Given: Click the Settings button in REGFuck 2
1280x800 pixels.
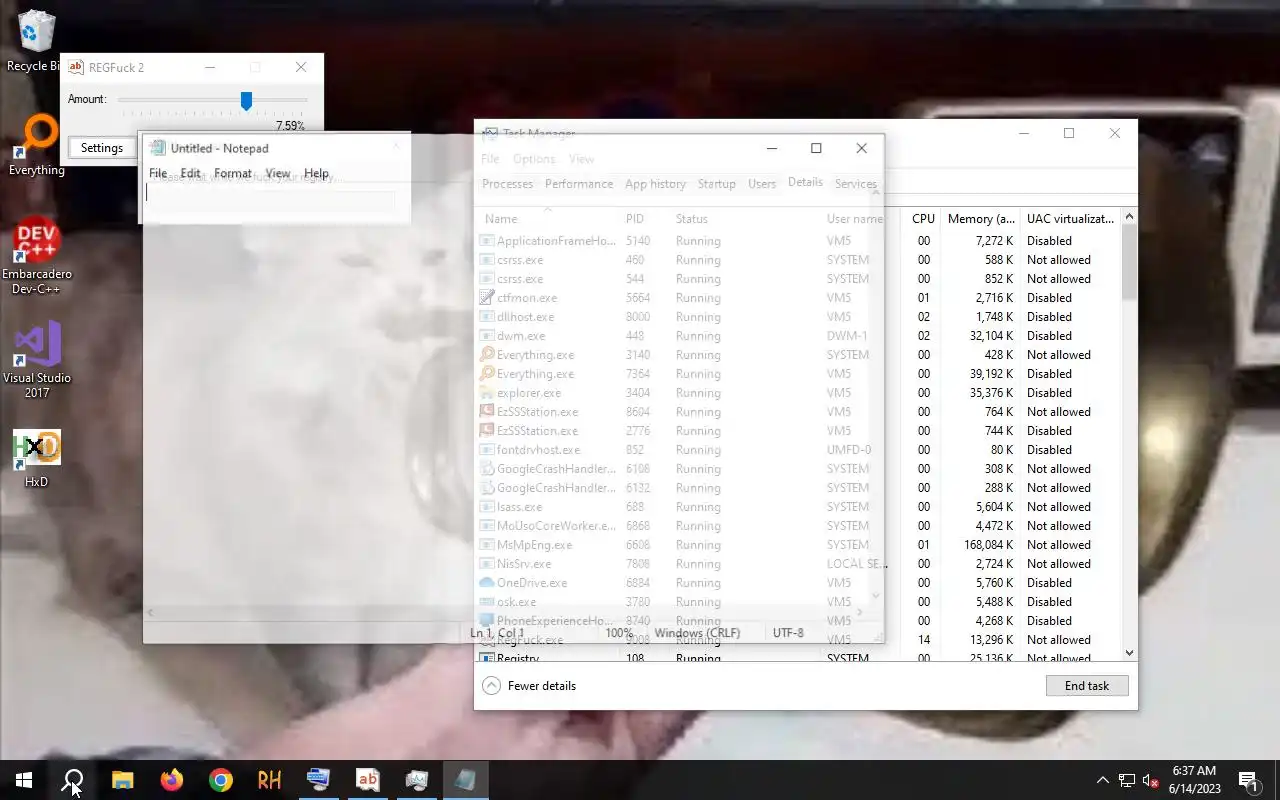Looking at the screenshot, I should [x=102, y=148].
